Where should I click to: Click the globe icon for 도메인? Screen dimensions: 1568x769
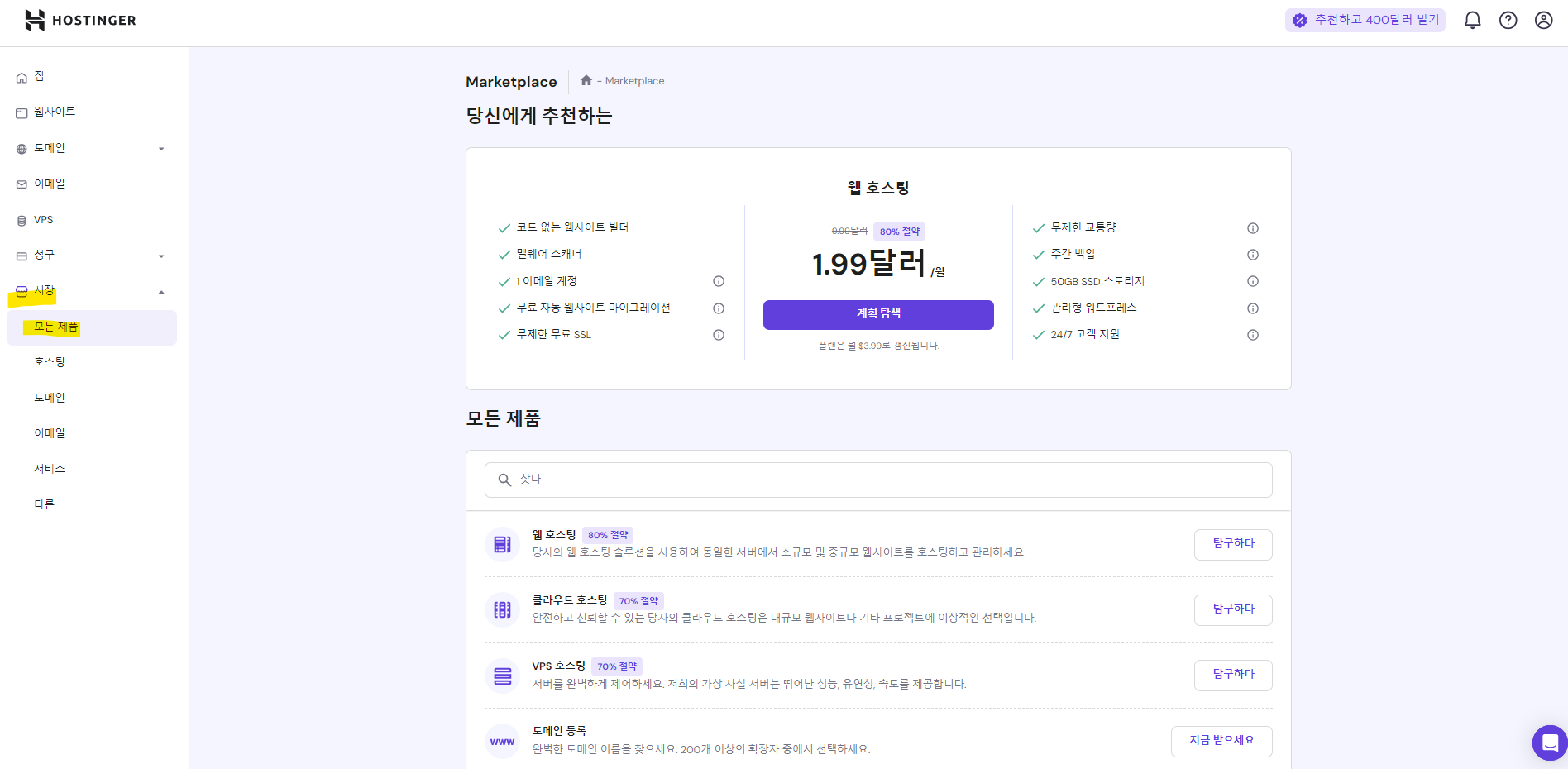pos(22,149)
